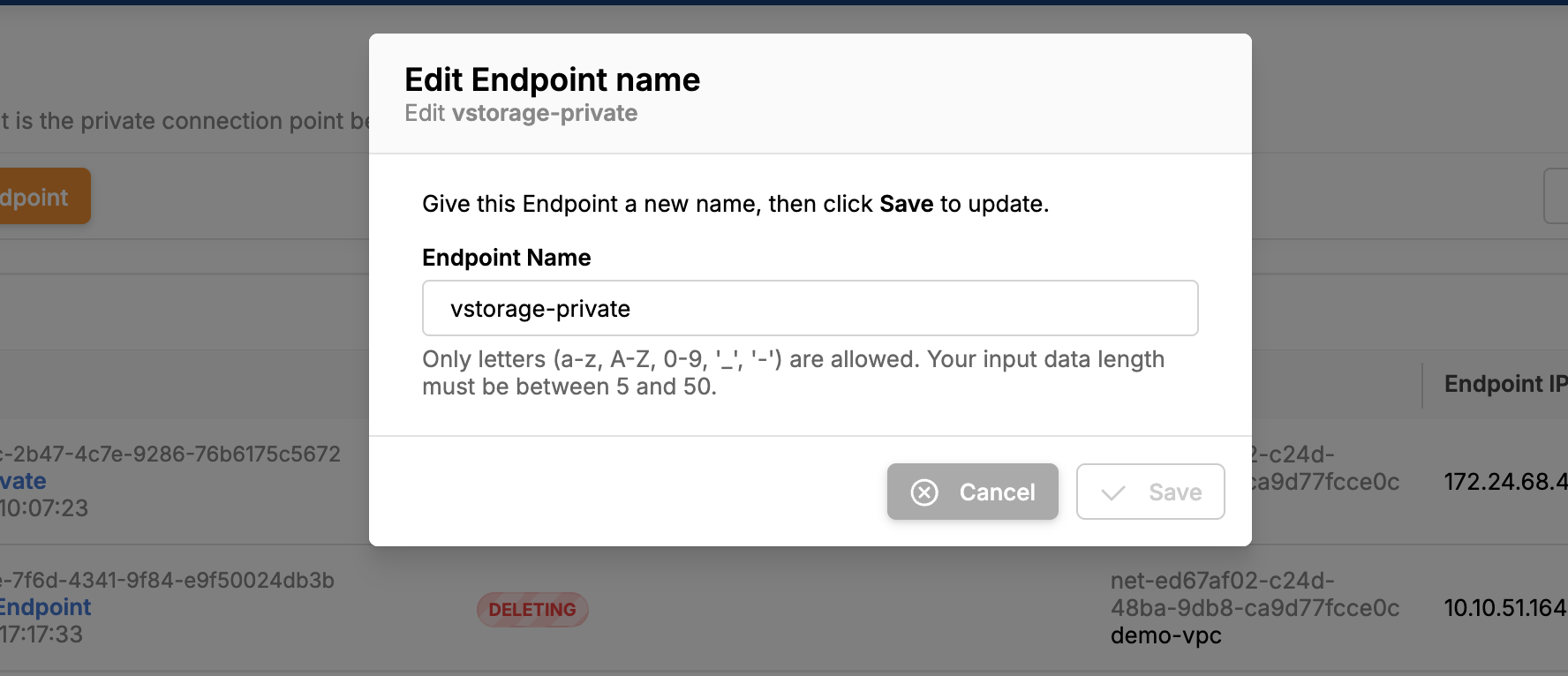Click the red DELETING status badge
Screen dimensions: 1568x676
click(x=532, y=610)
